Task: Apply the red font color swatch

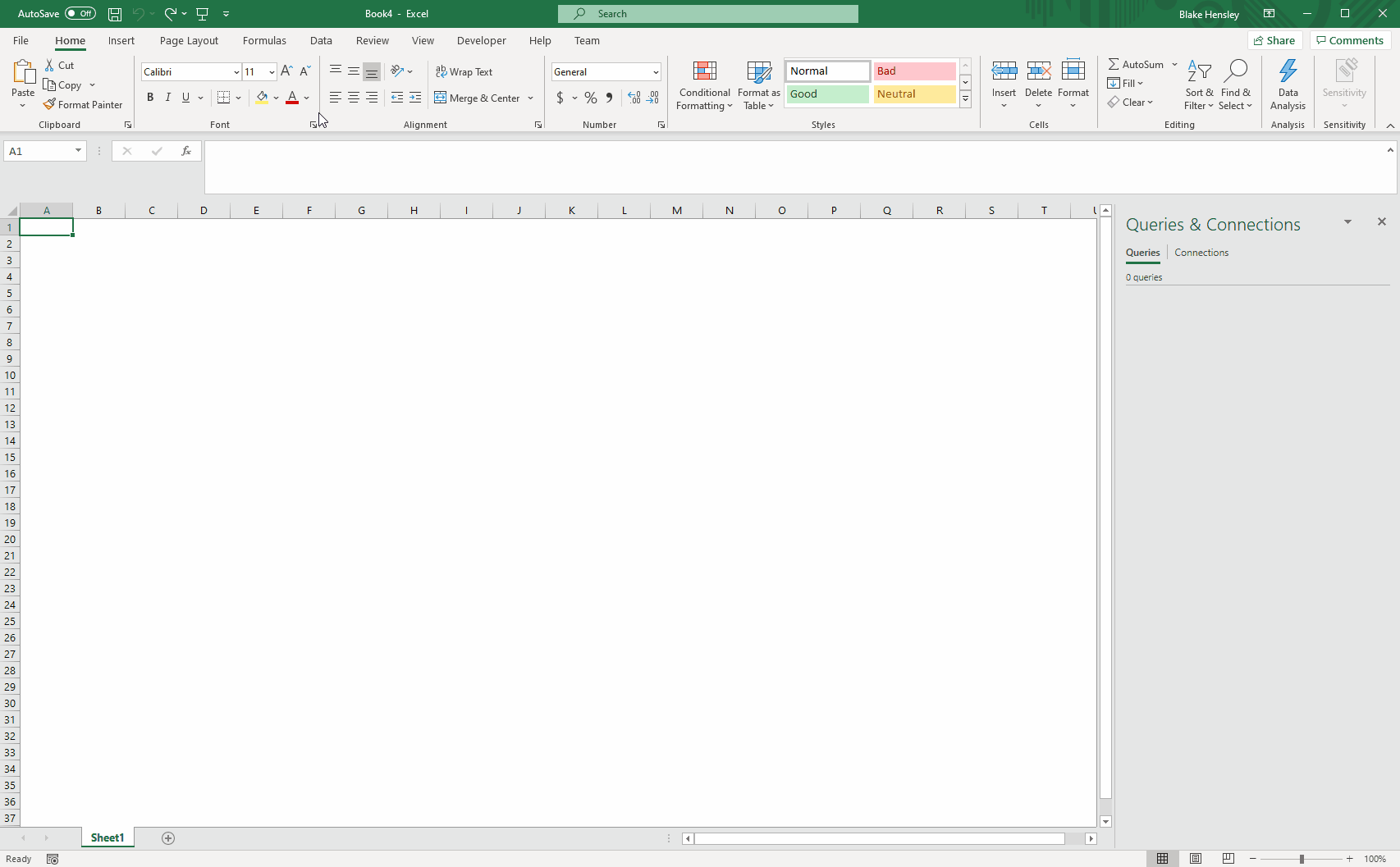Action: pos(292,103)
